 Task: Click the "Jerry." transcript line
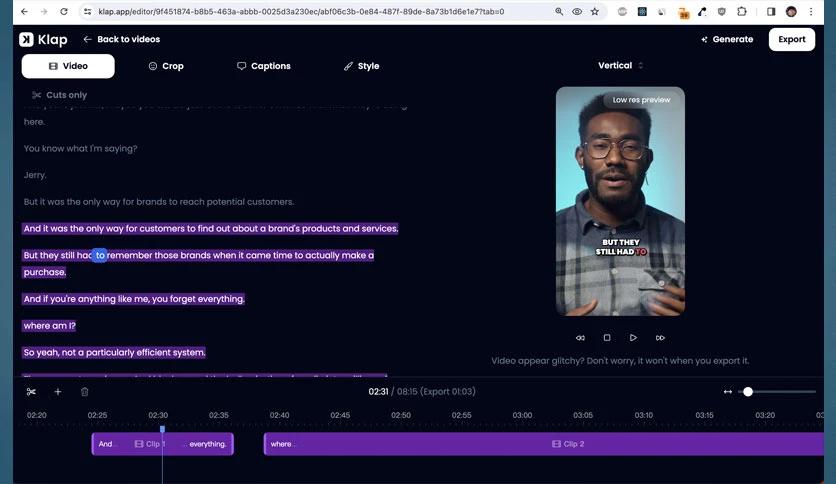[35, 175]
